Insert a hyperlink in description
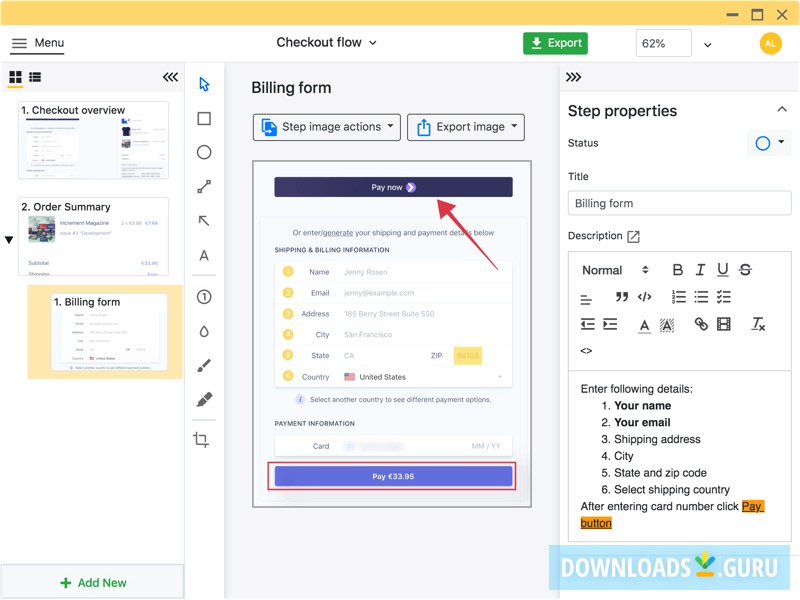The image size is (800, 600). click(701, 324)
